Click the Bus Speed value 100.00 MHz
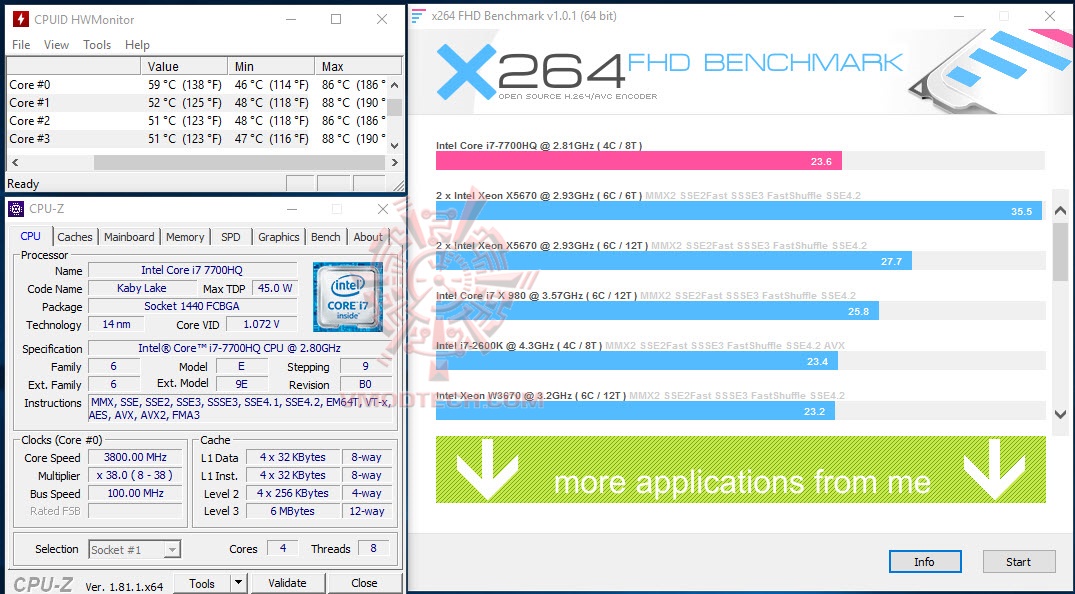Viewport: 1075px width, 594px height. [x=135, y=492]
